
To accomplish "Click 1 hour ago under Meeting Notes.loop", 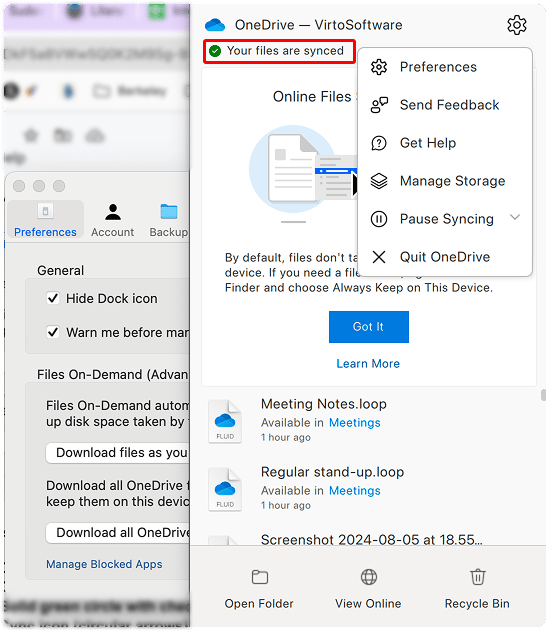I will click(x=286, y=437).
